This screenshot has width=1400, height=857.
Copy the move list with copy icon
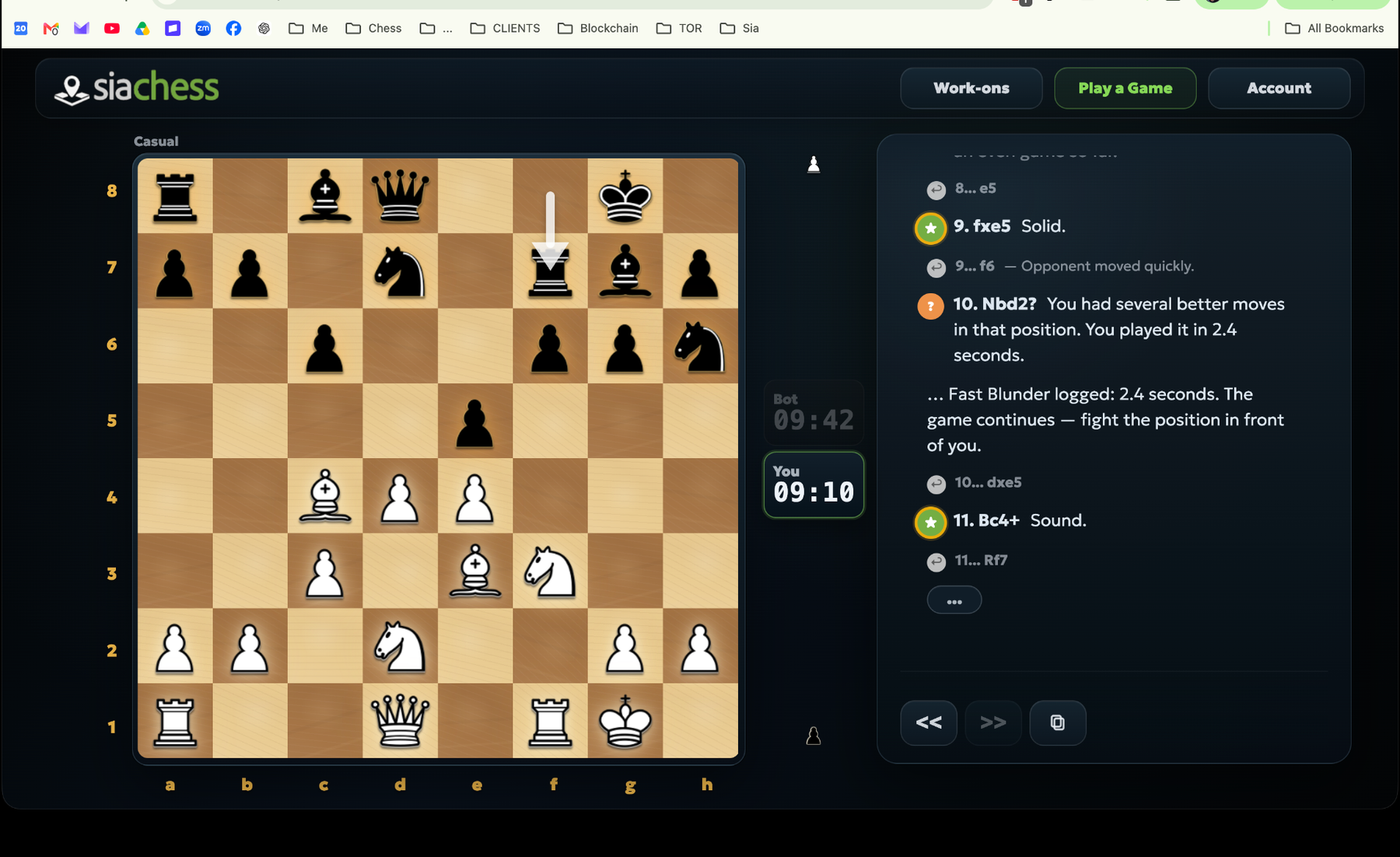[1058, 722]
